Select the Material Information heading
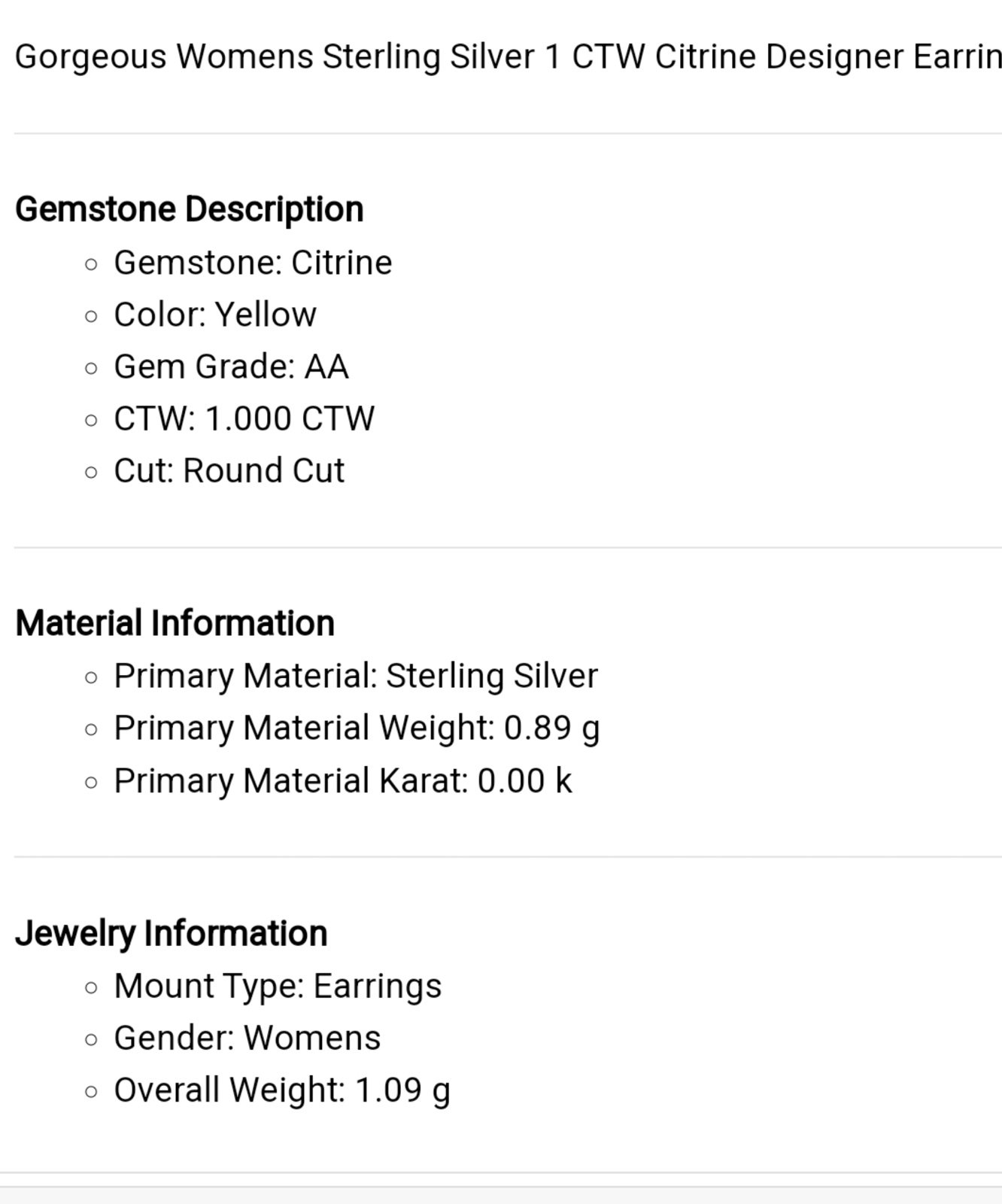Screen dimensions: 1002x1204 (175, 624)
